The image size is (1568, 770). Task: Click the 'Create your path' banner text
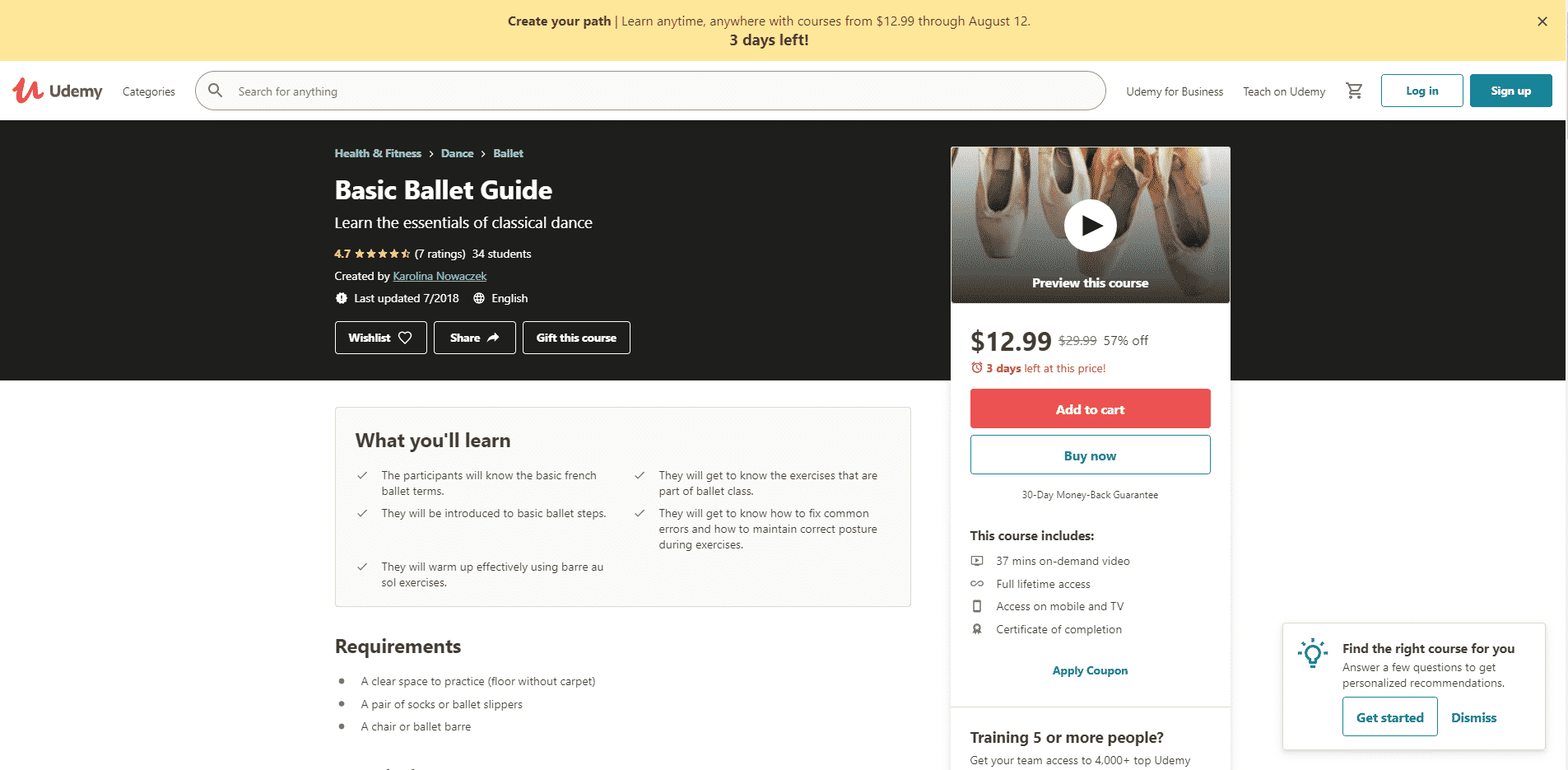point(559,21)
